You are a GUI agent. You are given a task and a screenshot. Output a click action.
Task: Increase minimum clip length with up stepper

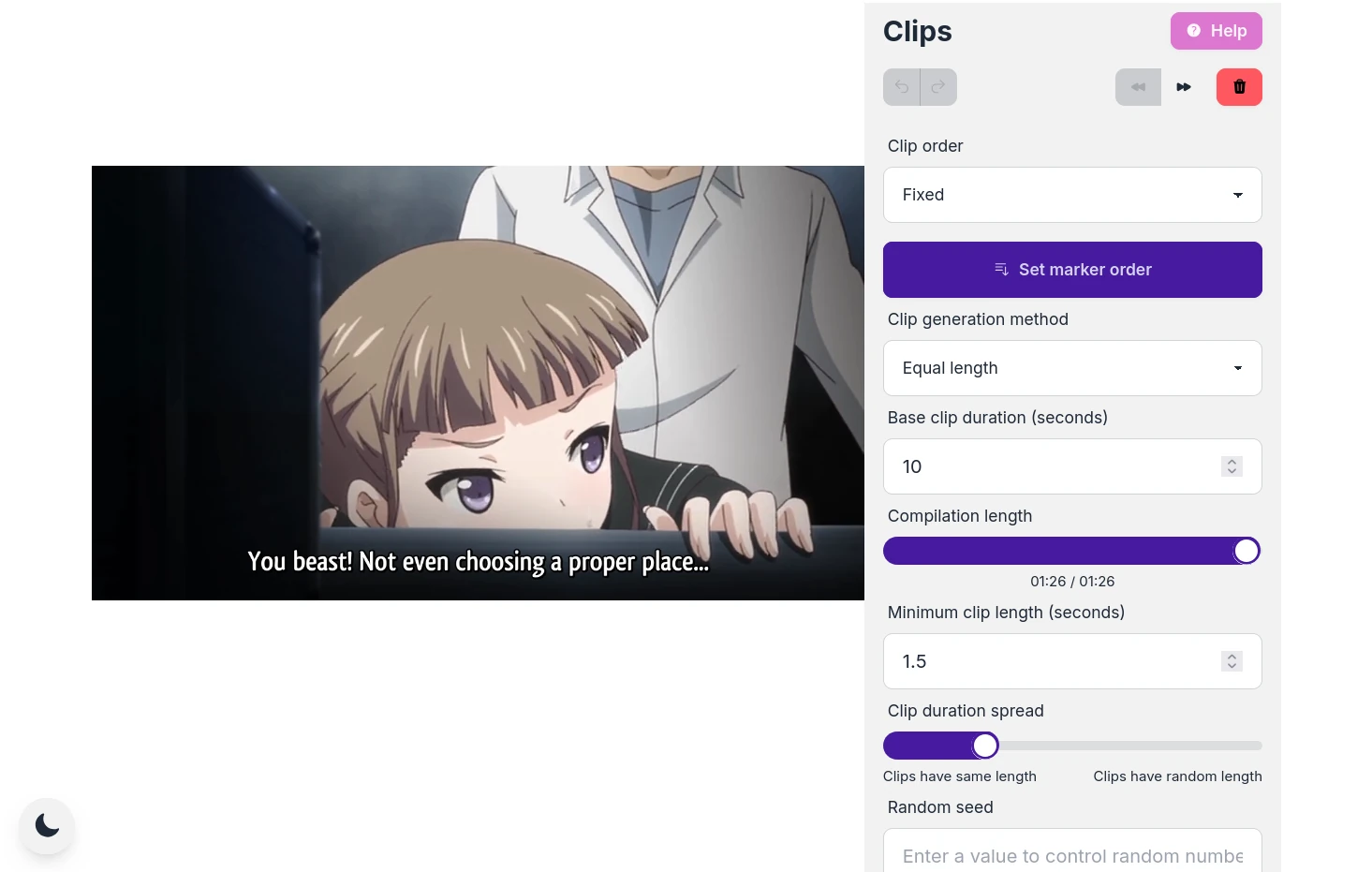tap(1232, 657)
